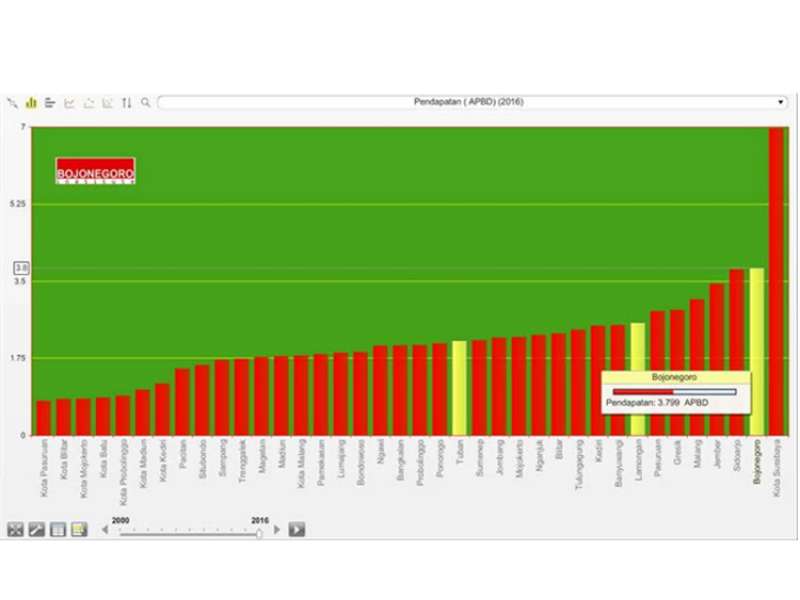Click the Kota Surabaya bar
The image size is (800, 600).
coord(776,281)
